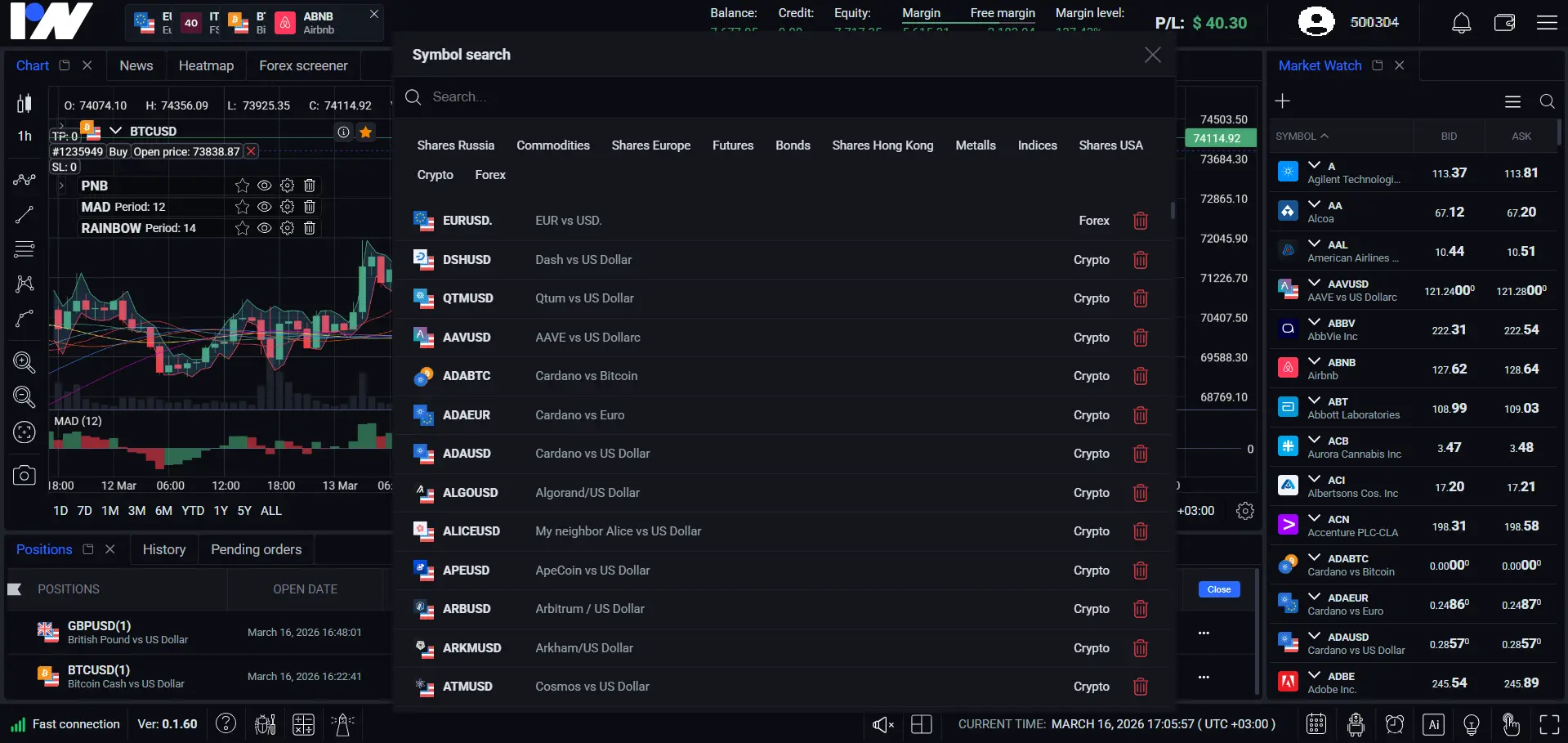Click the screenshot camera icon in chart sidebar
The height and width of the screenshot is (743, 1568).
tap(25, 476)
